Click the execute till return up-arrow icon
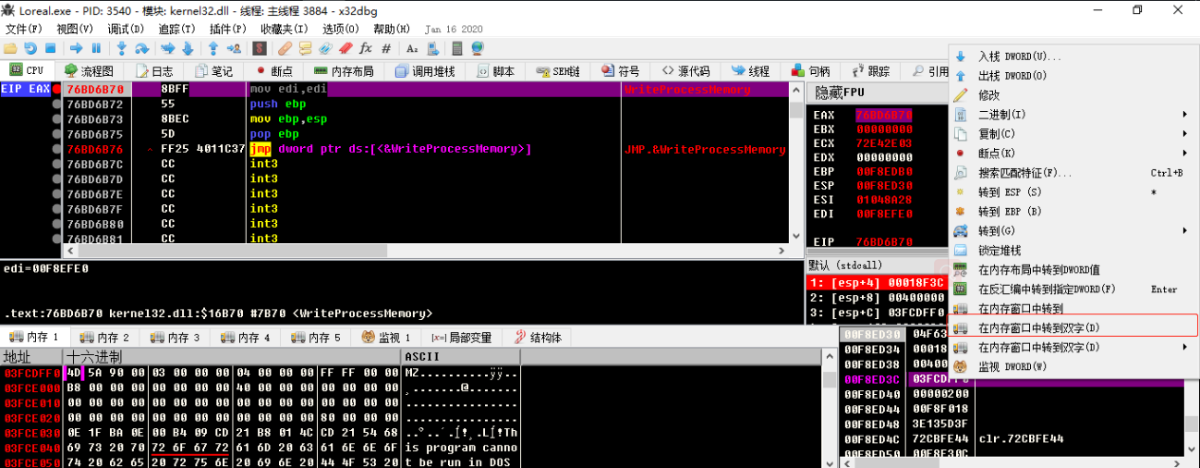 click(213, 48)
